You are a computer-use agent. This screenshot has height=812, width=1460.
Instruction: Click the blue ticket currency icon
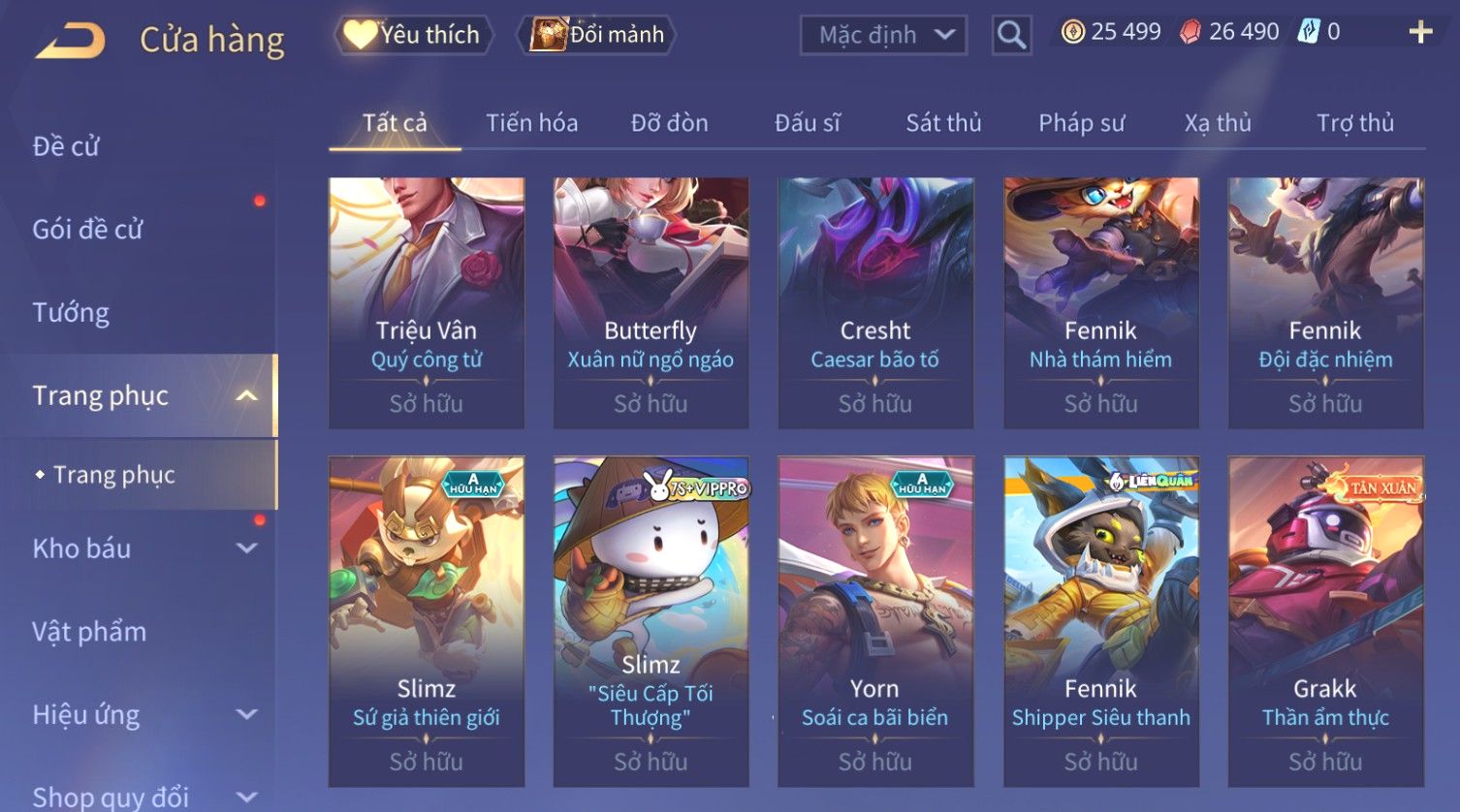click(x=1309, y=32)
